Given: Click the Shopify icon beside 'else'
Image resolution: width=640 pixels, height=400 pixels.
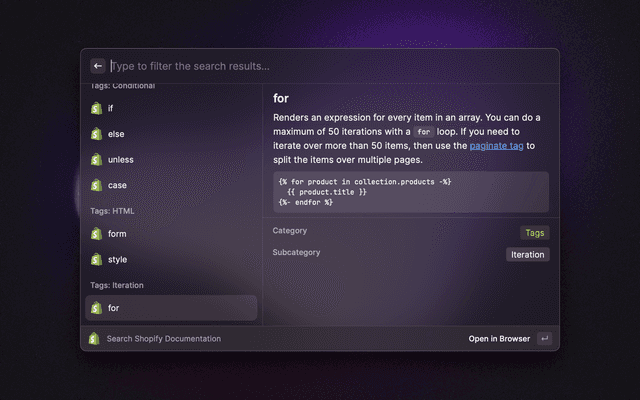Looking at the screenshot, I should [97, 134].
